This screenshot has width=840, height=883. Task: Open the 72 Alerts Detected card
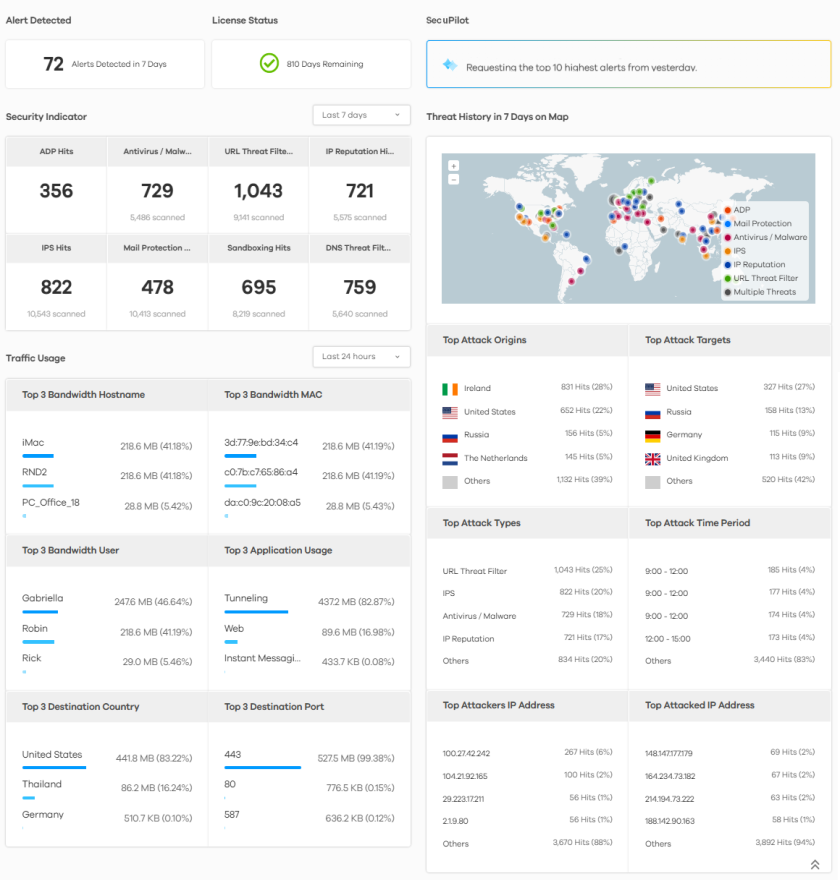click(x=105, y=64)
